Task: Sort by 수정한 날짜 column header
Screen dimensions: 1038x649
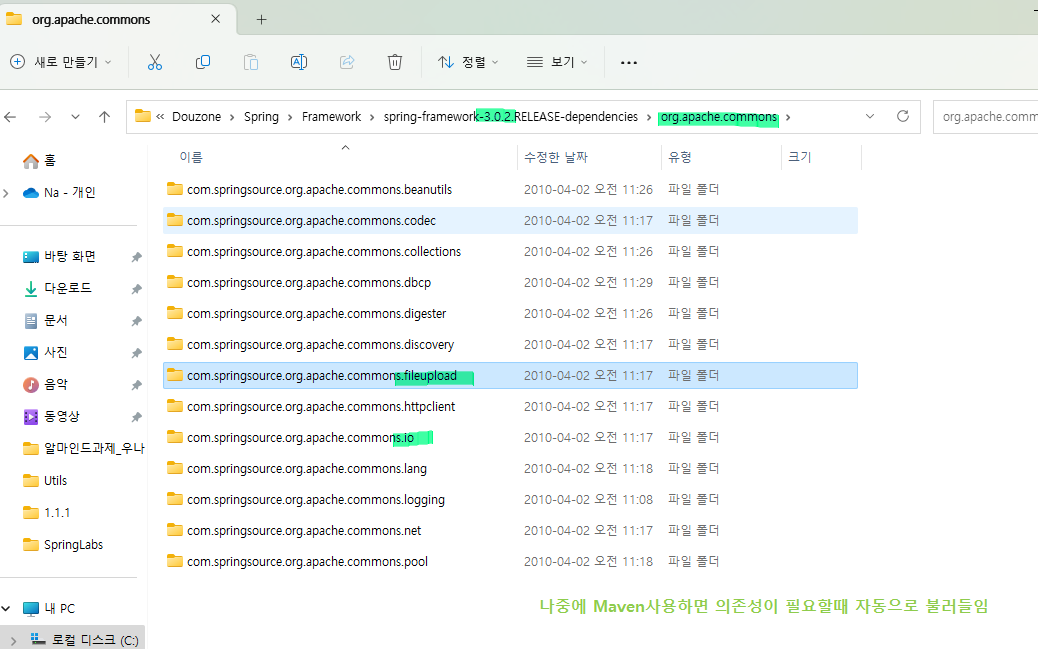Action: tap(589, 157)
